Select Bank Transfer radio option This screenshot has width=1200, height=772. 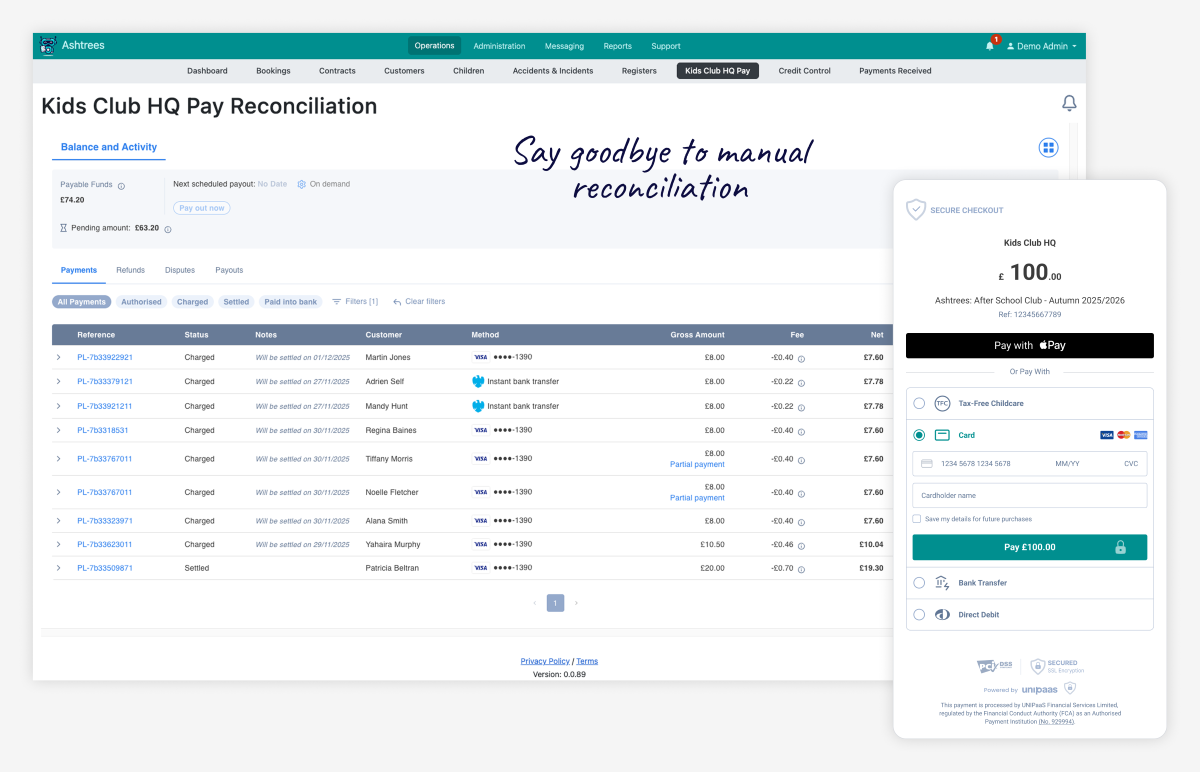(x=919, y=583)
